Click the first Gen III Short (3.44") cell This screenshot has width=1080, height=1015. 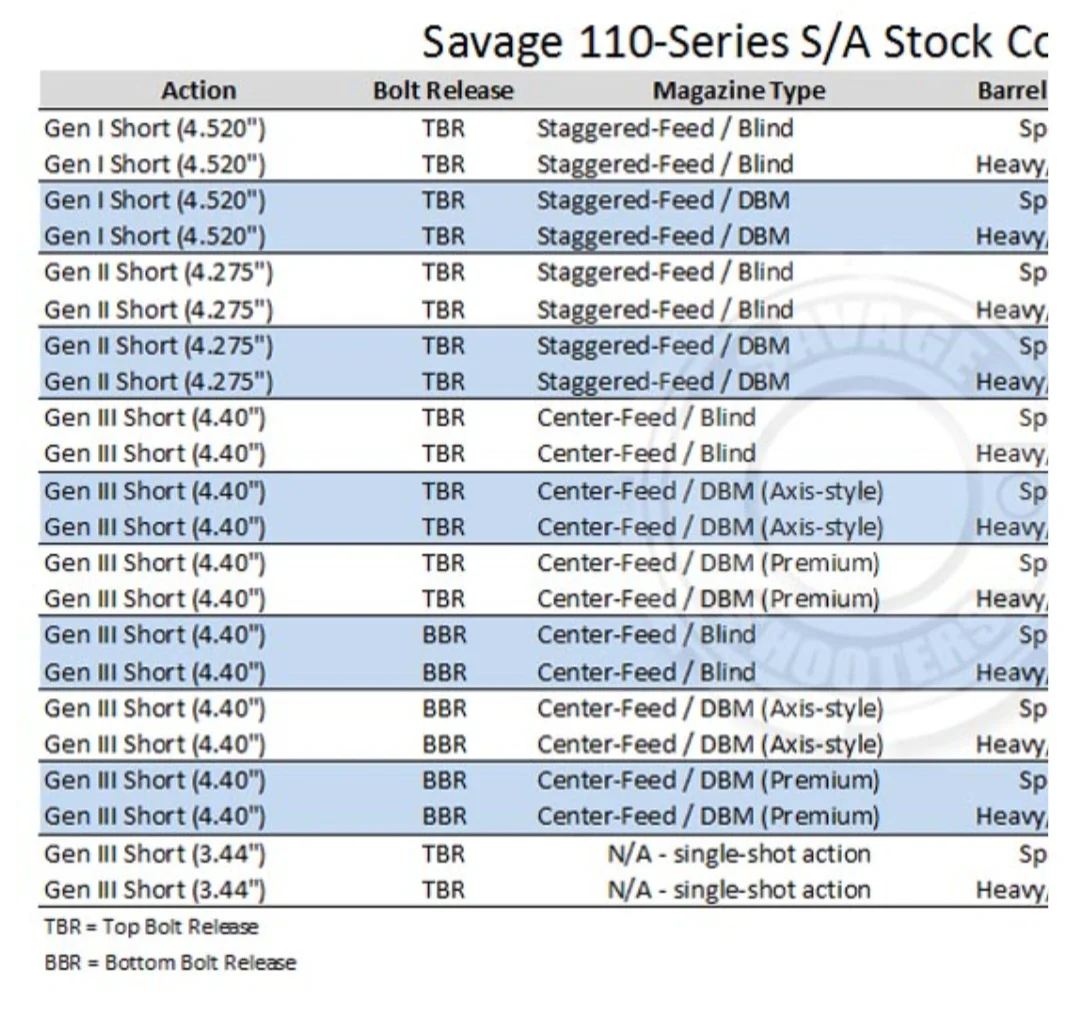tap(155, 854)
